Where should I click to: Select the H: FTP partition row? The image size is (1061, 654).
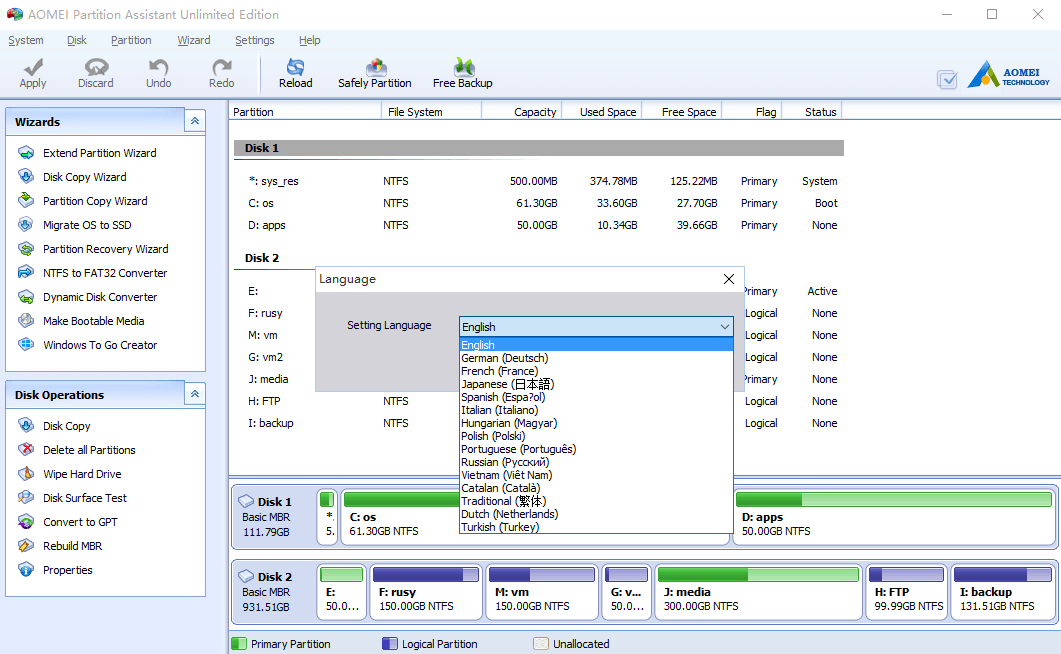point(539,401)
